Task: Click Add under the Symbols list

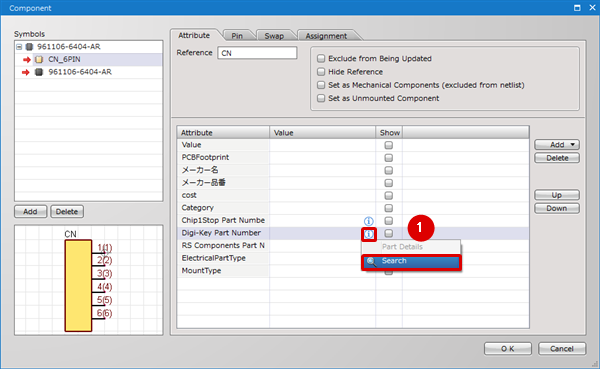Action: [x=30, y=212]
